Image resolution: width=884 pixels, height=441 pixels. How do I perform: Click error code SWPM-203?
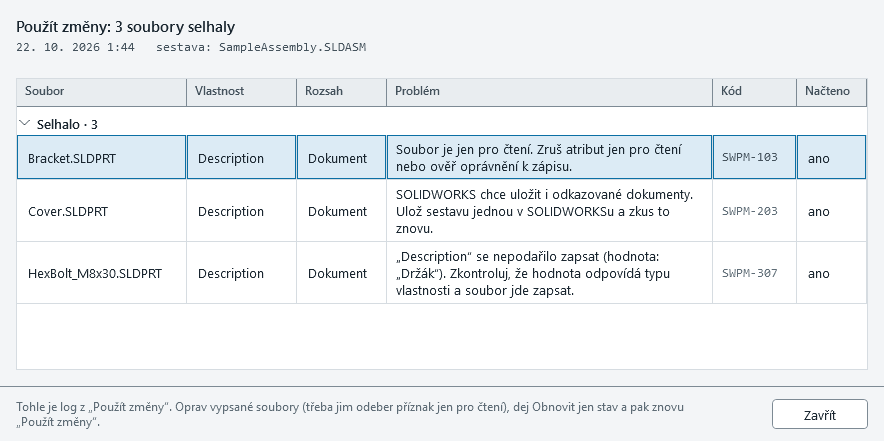click(749, 211)
